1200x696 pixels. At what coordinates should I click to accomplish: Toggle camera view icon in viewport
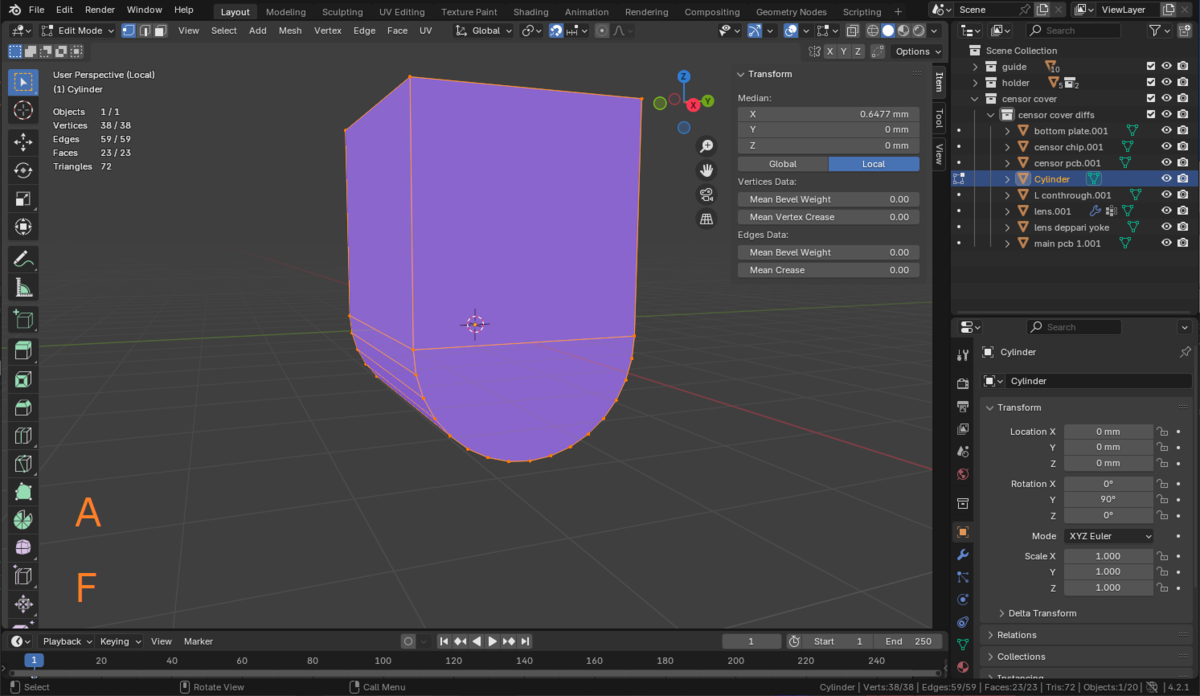coord(707,194)
